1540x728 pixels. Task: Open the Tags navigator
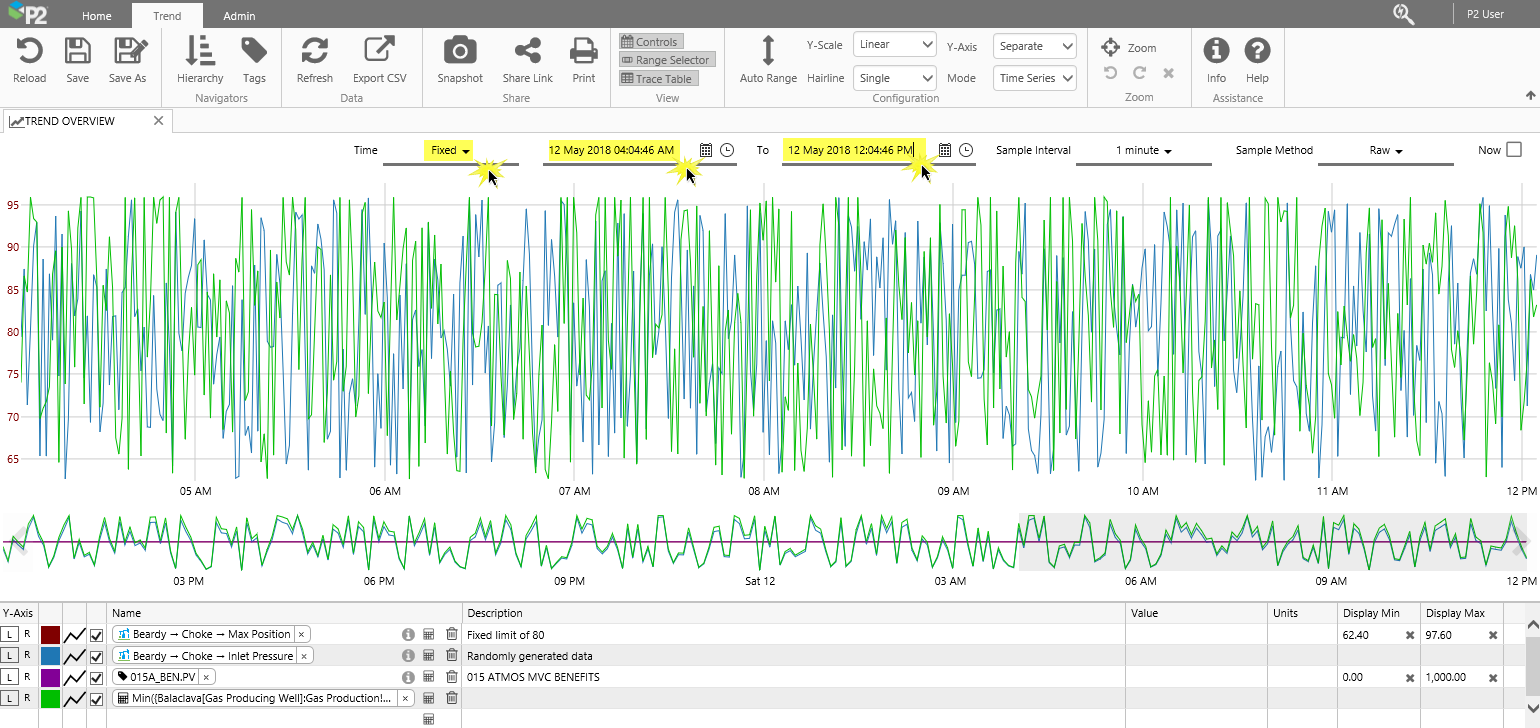coord(254,51)
